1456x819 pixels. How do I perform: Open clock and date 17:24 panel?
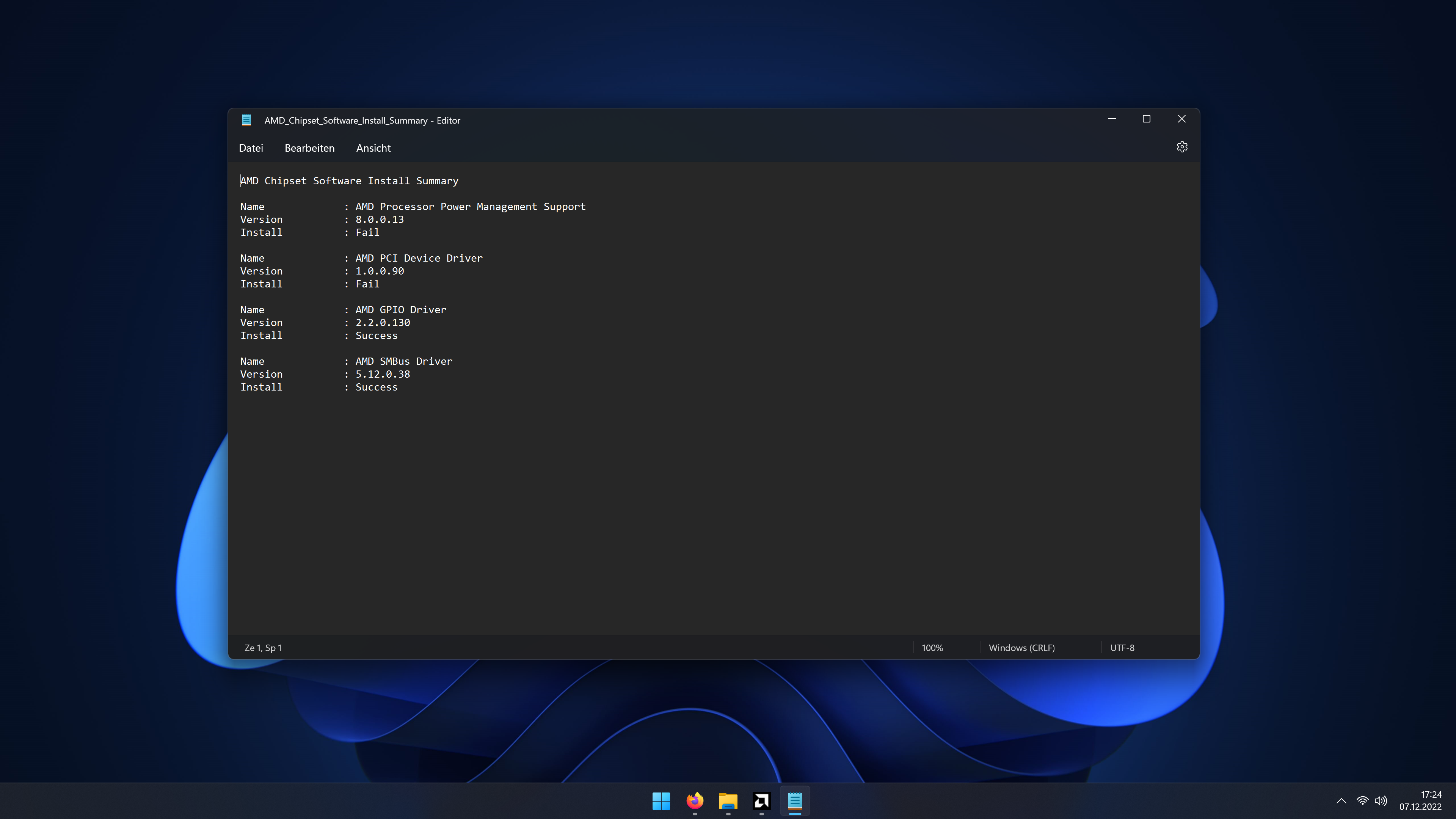click(1420, 801)
